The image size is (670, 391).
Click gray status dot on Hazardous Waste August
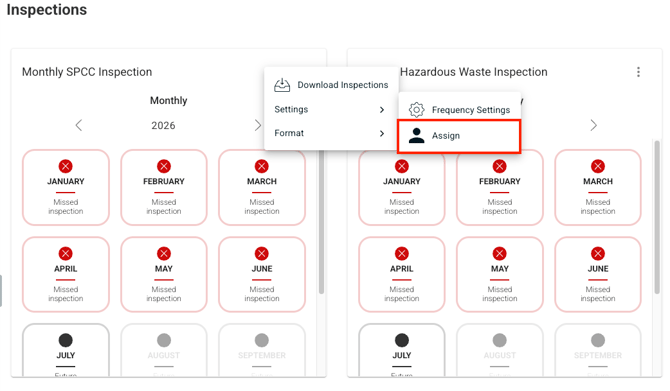coord(500,340)
